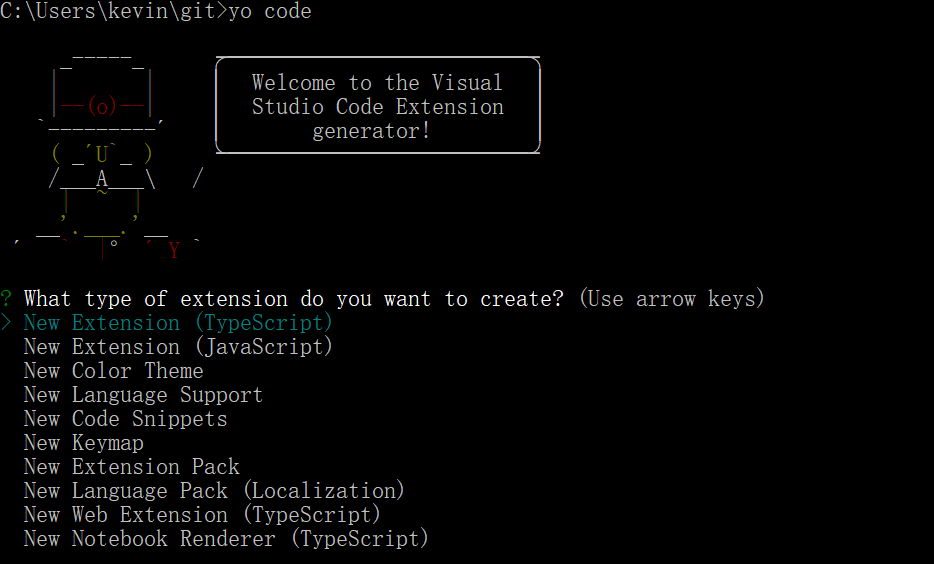
Task: Click the '(Use arrow keys)' hint
Action: (x=671, y=298)
